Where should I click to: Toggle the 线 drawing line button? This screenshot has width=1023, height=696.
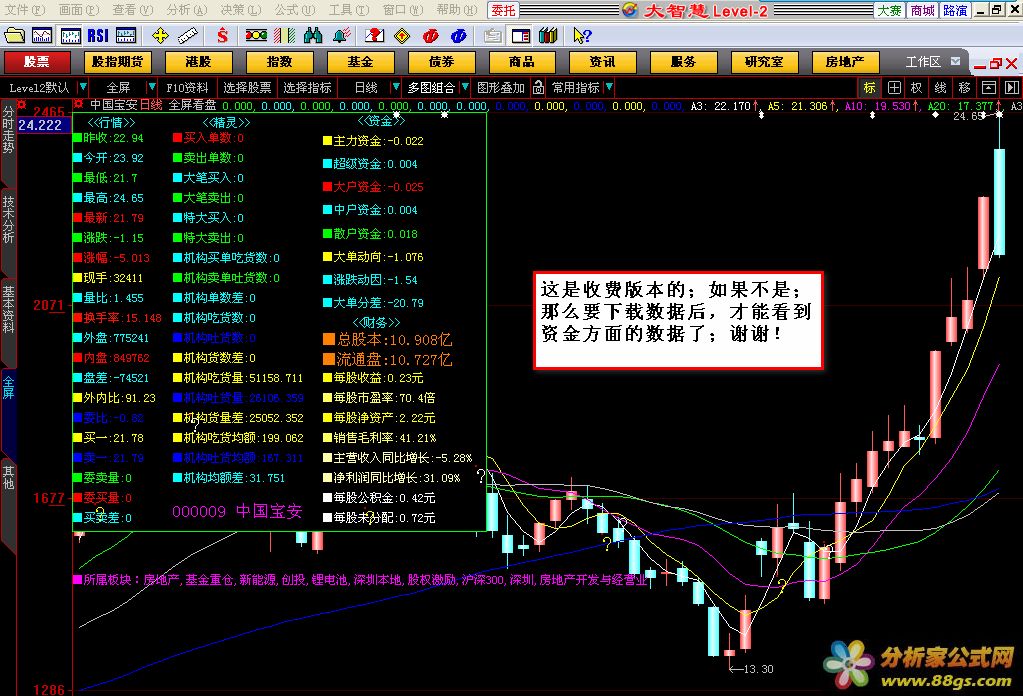coord(940,87)
